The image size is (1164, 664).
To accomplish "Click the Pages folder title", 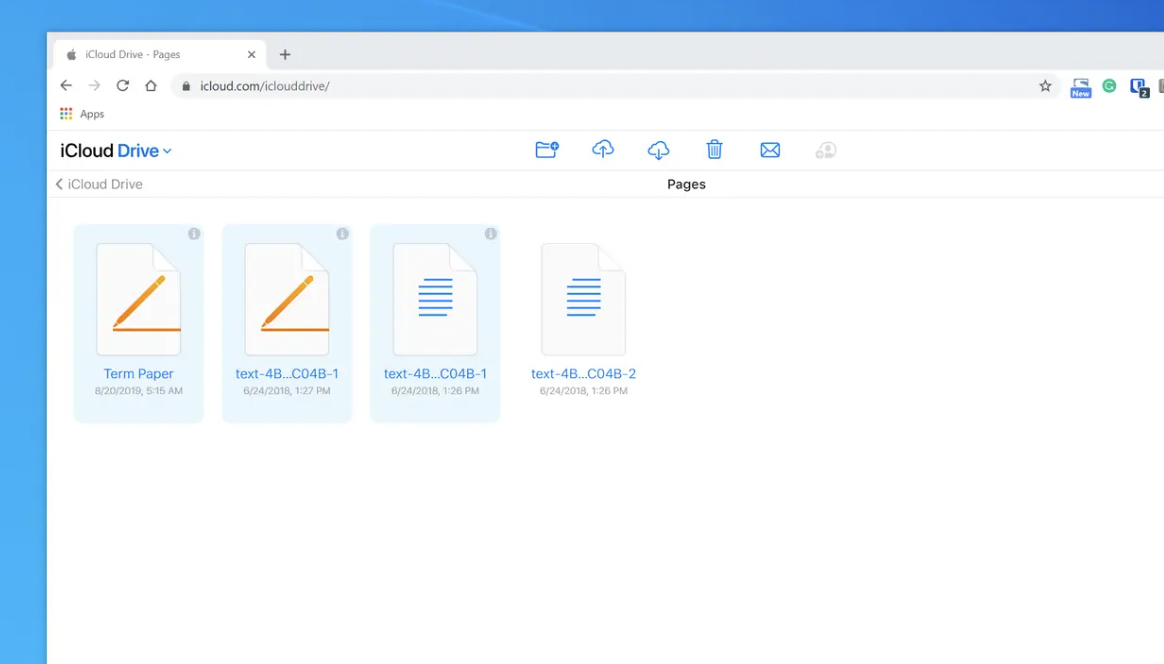I will click(686, 184).
